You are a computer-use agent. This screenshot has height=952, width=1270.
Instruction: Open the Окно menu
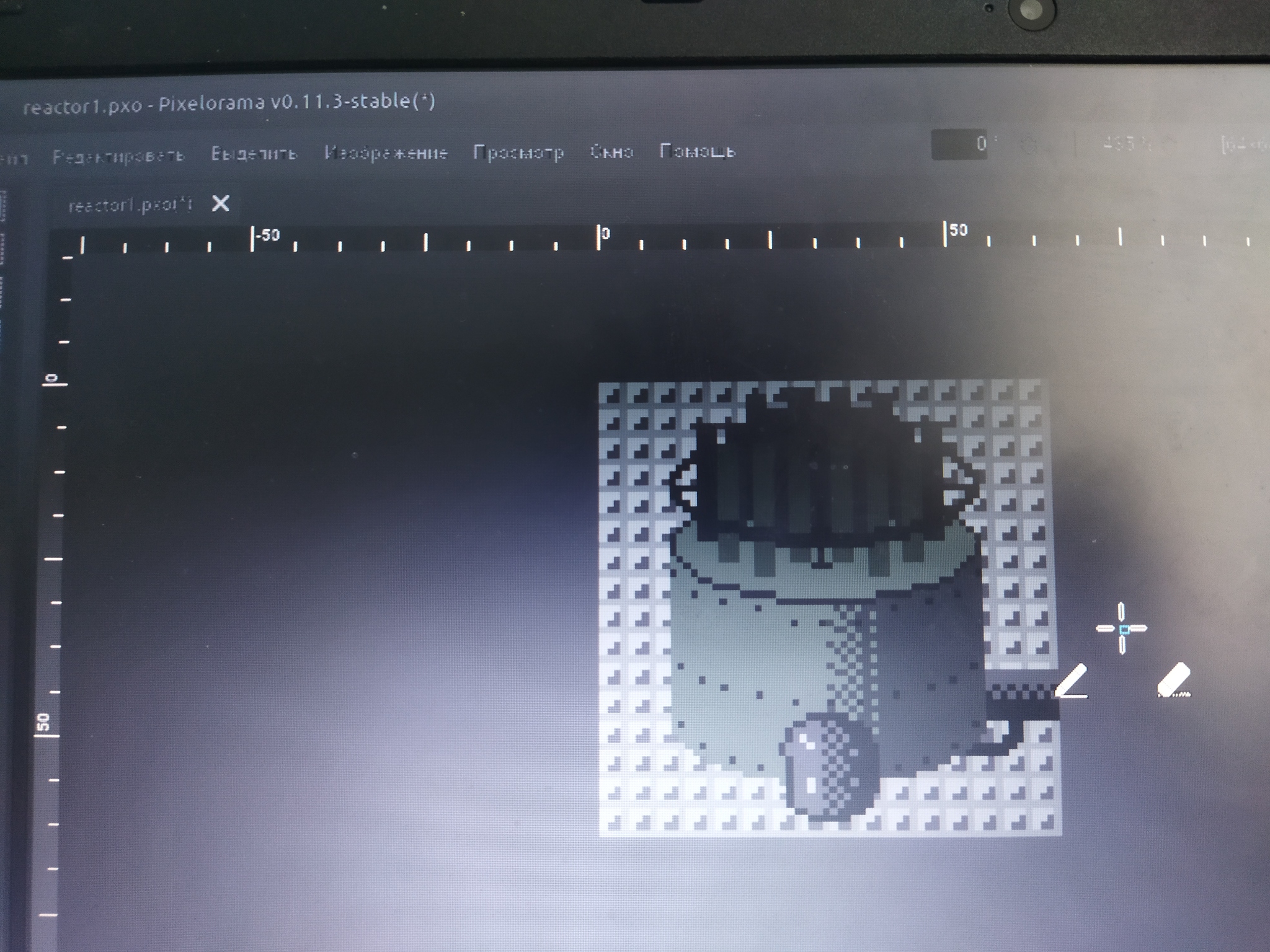611,151
